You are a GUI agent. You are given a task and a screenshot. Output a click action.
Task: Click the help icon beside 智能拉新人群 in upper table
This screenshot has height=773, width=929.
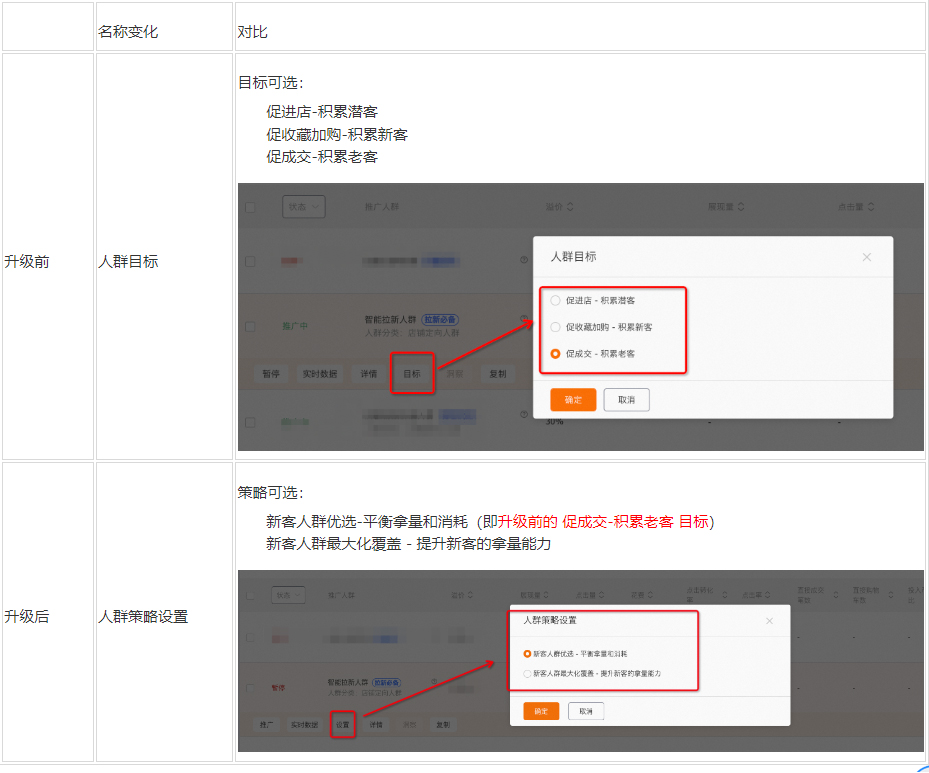point(523,319)
